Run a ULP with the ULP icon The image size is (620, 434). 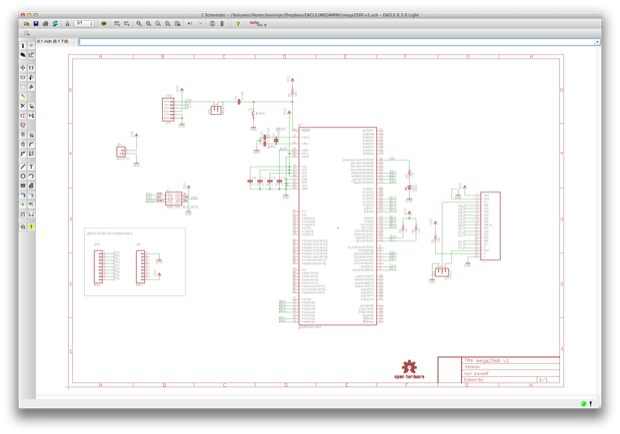(x=127, y=24)
